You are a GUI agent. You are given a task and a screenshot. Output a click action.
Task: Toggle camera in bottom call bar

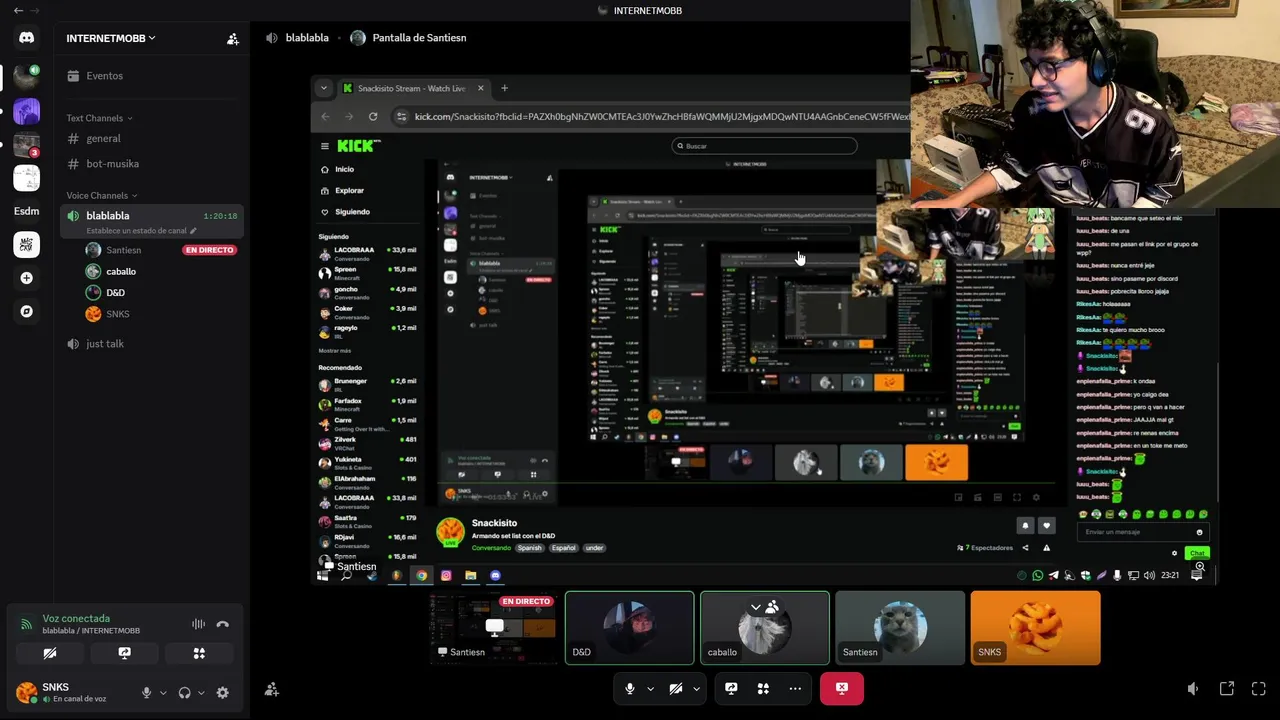pyautogui.click(x=675, y=688)
